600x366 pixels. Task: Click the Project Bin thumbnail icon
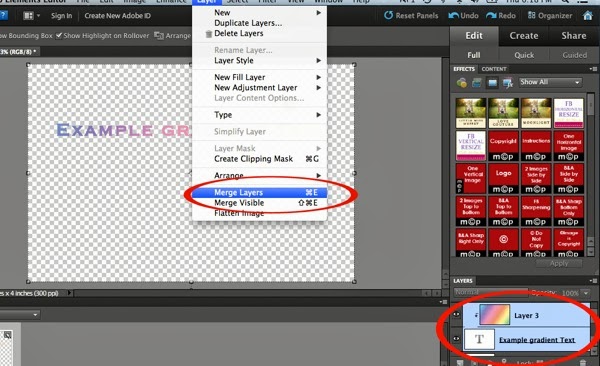pyautogui.click(x=7, y=335)
